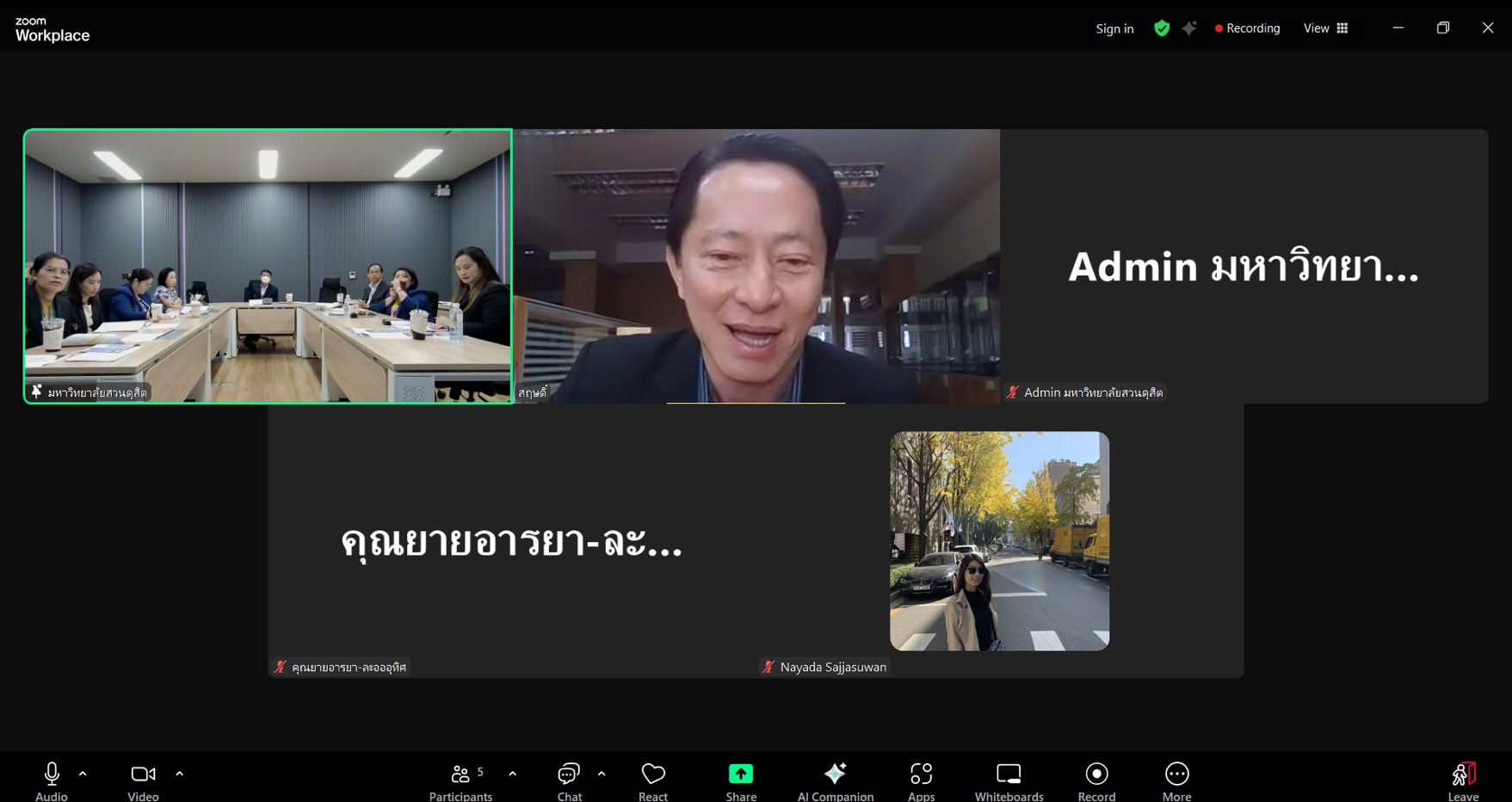The height and width of the screenshot is (802, 1512).
Task: Open the Apps panel
Action: tap(921, 775)
